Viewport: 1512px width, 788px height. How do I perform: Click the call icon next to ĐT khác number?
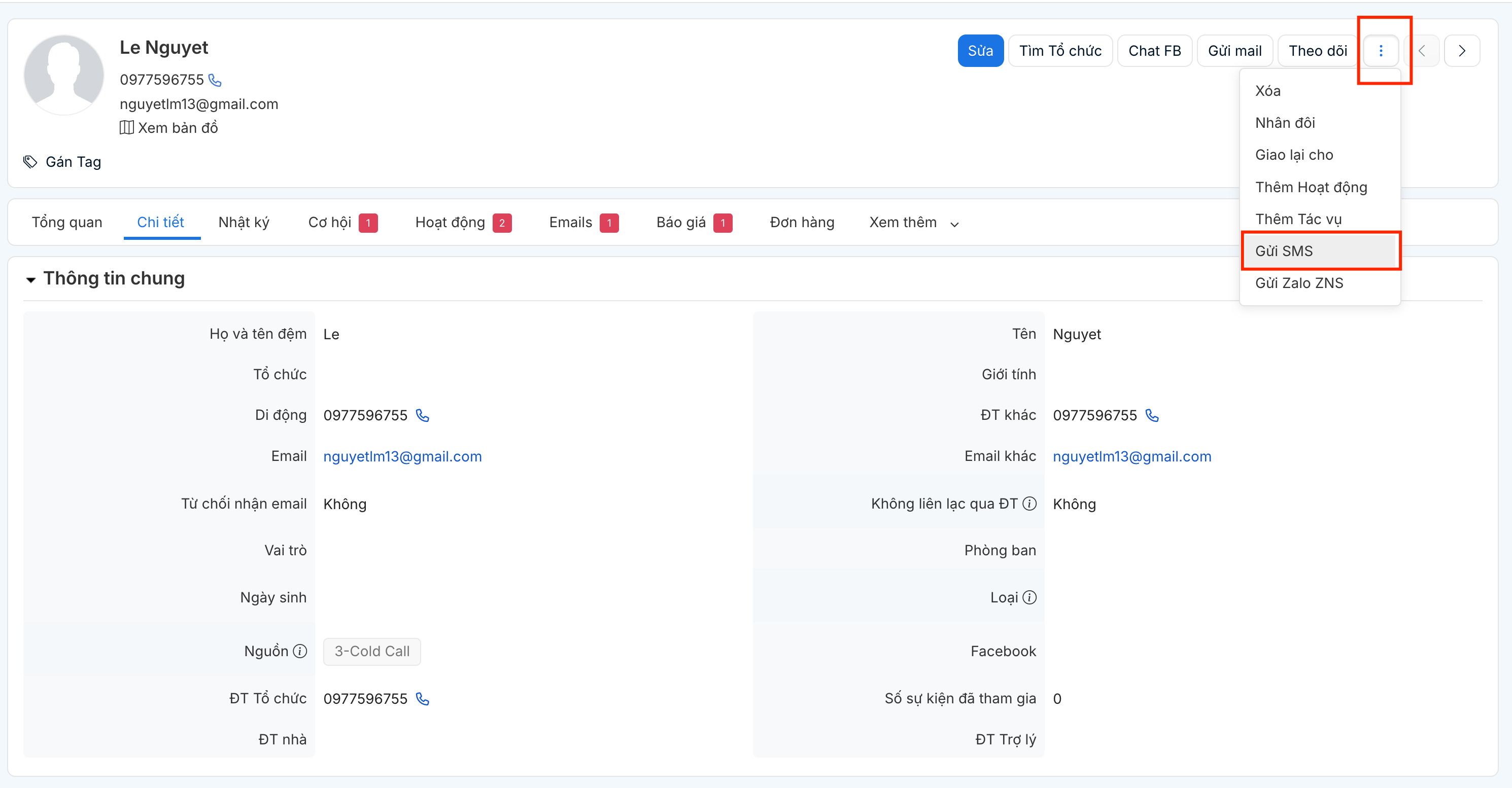(1152, 415)
